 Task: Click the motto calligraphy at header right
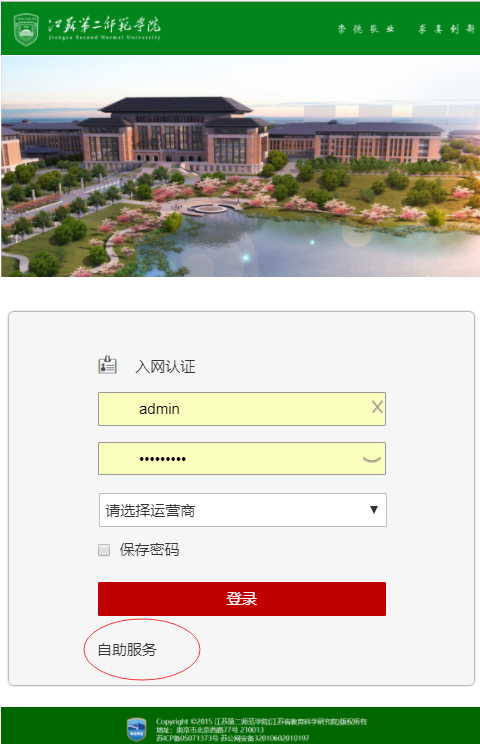tap(406, 29)
